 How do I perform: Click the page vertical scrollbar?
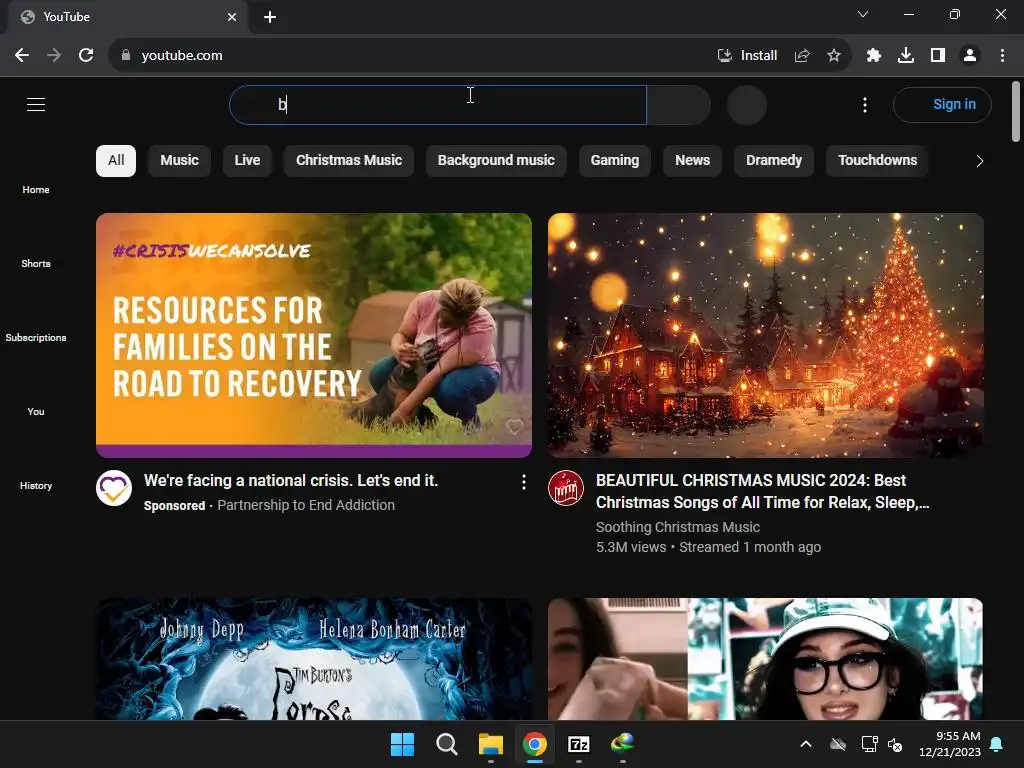(1016, 112)
